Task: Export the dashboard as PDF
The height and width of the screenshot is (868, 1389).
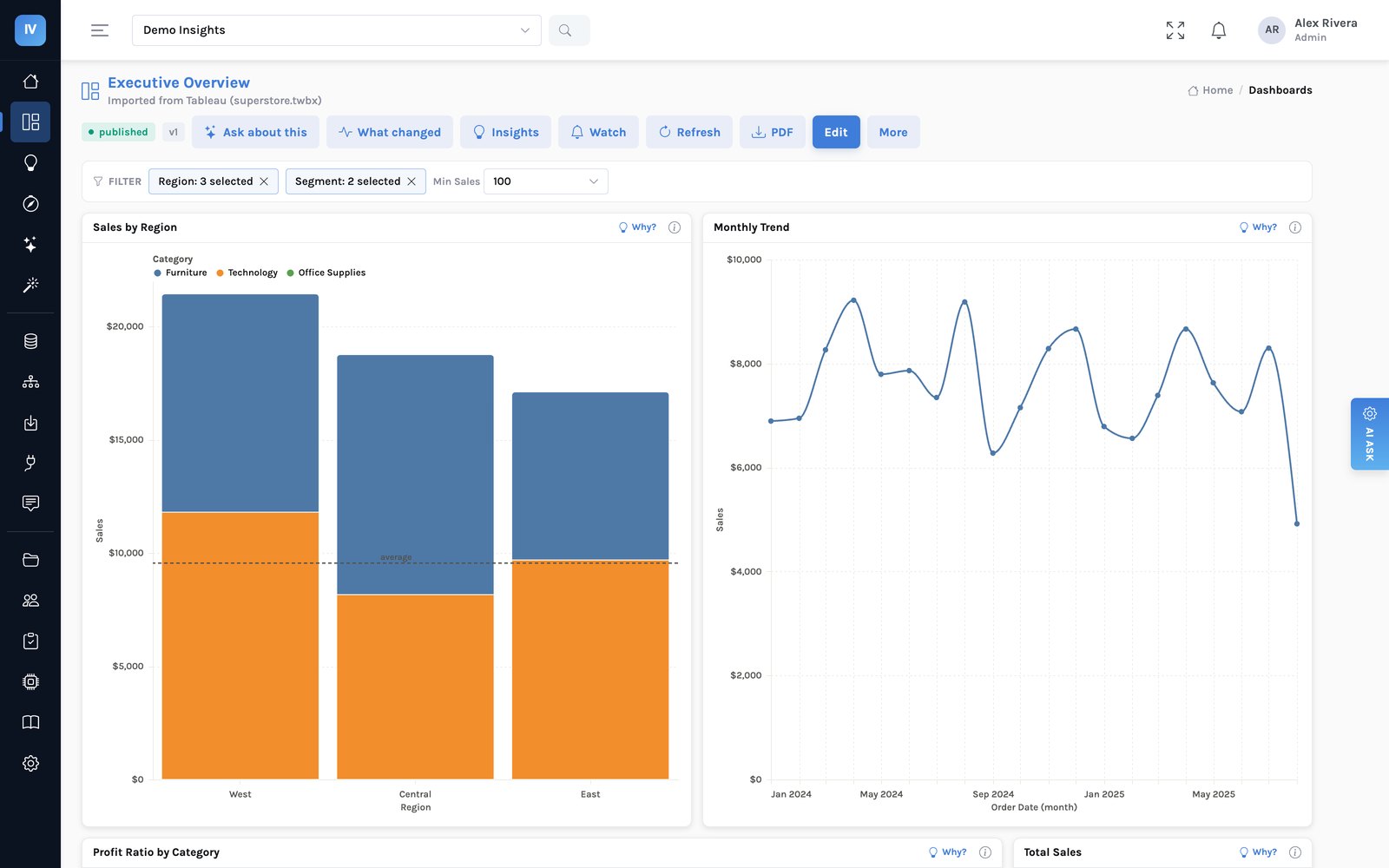Action: click(773, 132)
